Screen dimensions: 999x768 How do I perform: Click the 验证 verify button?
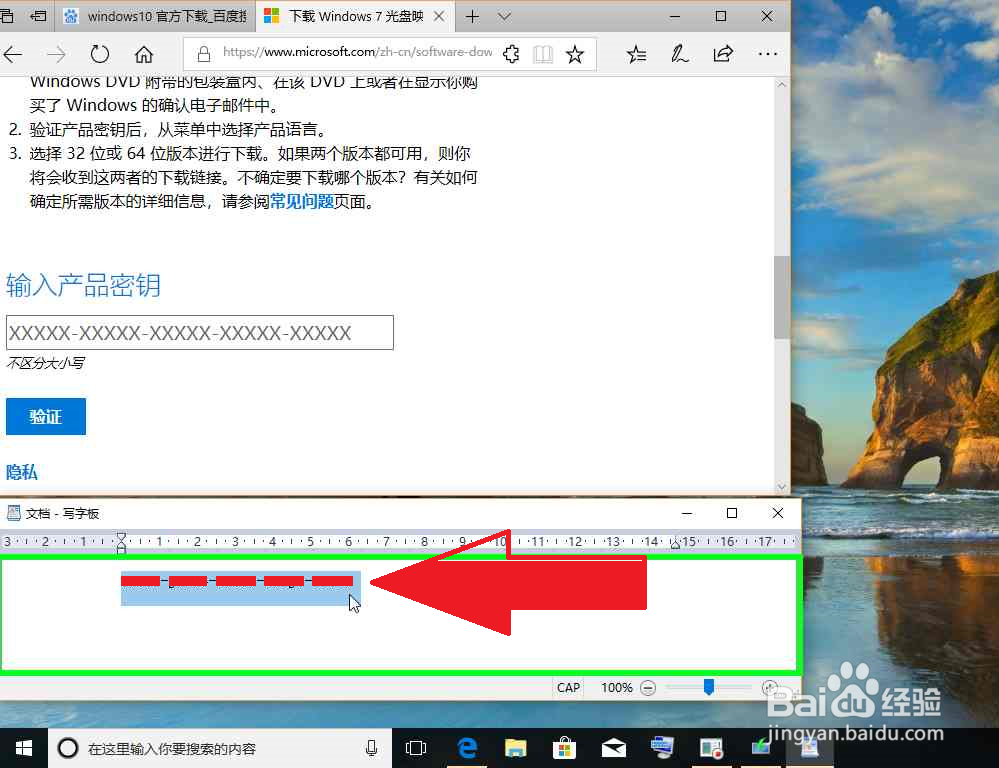click(x=46, y=417)
